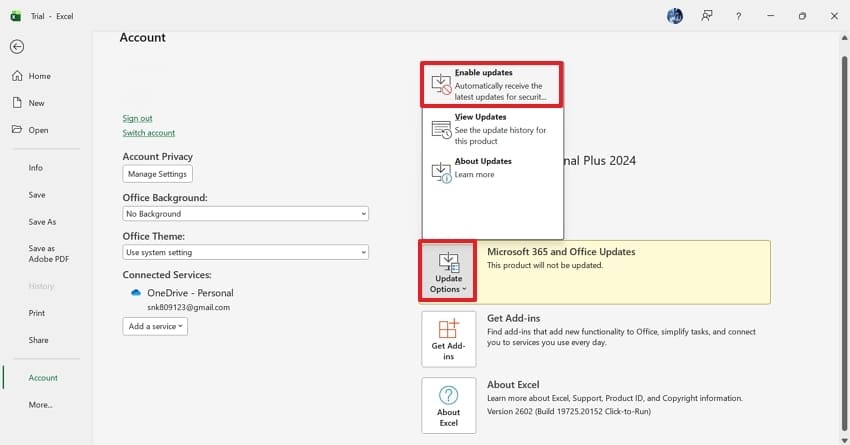Viewport: 850px width, 445px height.
Task: Click the Get Add-ins button label
Action: pos(448,351)
